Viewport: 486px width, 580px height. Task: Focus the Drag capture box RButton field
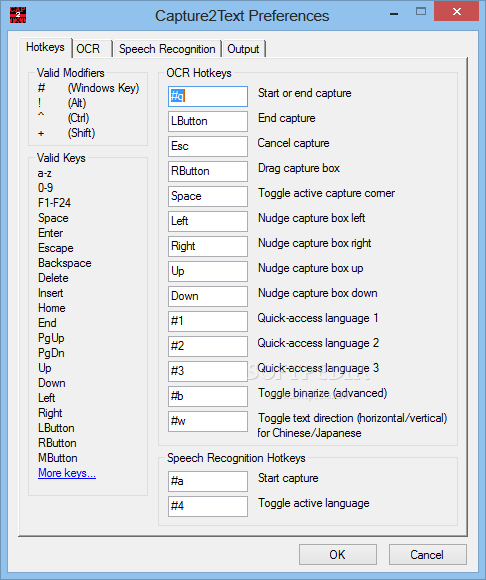click(x=208, y=171)
